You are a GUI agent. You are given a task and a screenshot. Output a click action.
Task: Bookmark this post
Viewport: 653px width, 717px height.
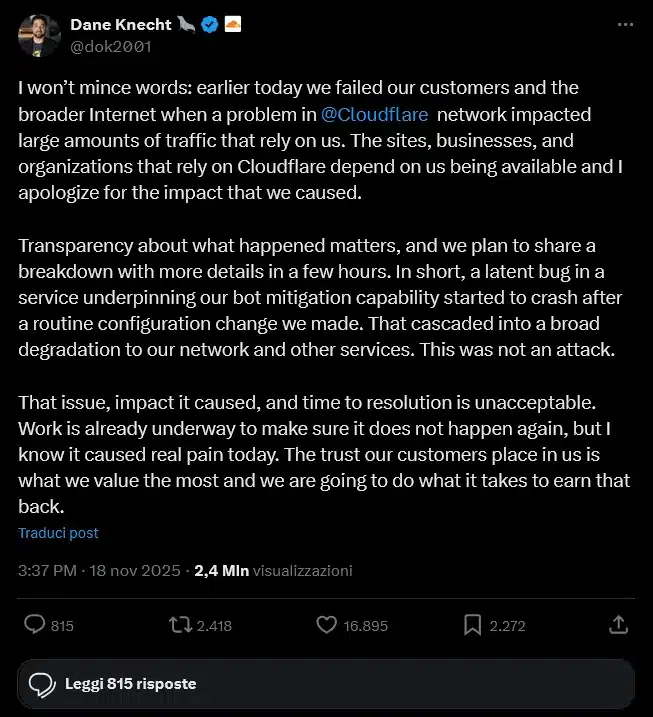pyautogui.click(x=473, y=625)
